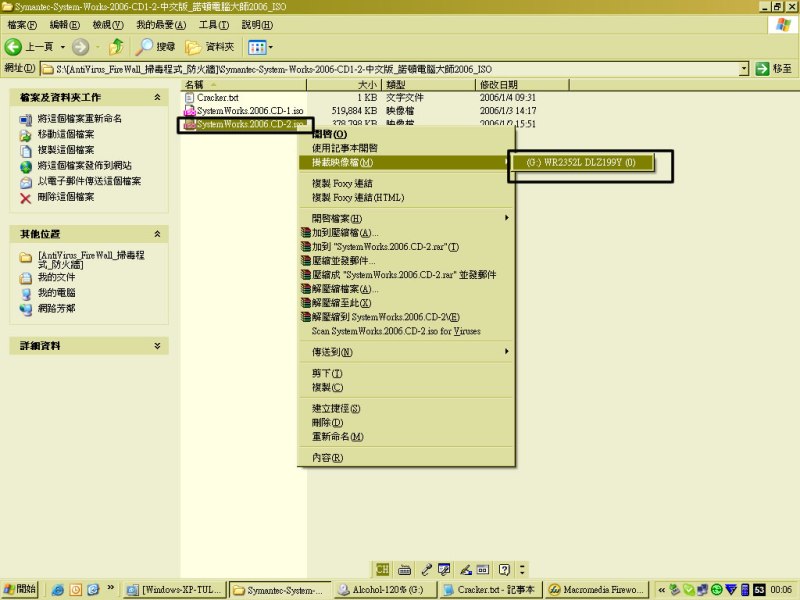Screen dimensions: 800x600
Task: Open the 編輯(E) menu
Action: pyautogui.click(x=65, y=25)
